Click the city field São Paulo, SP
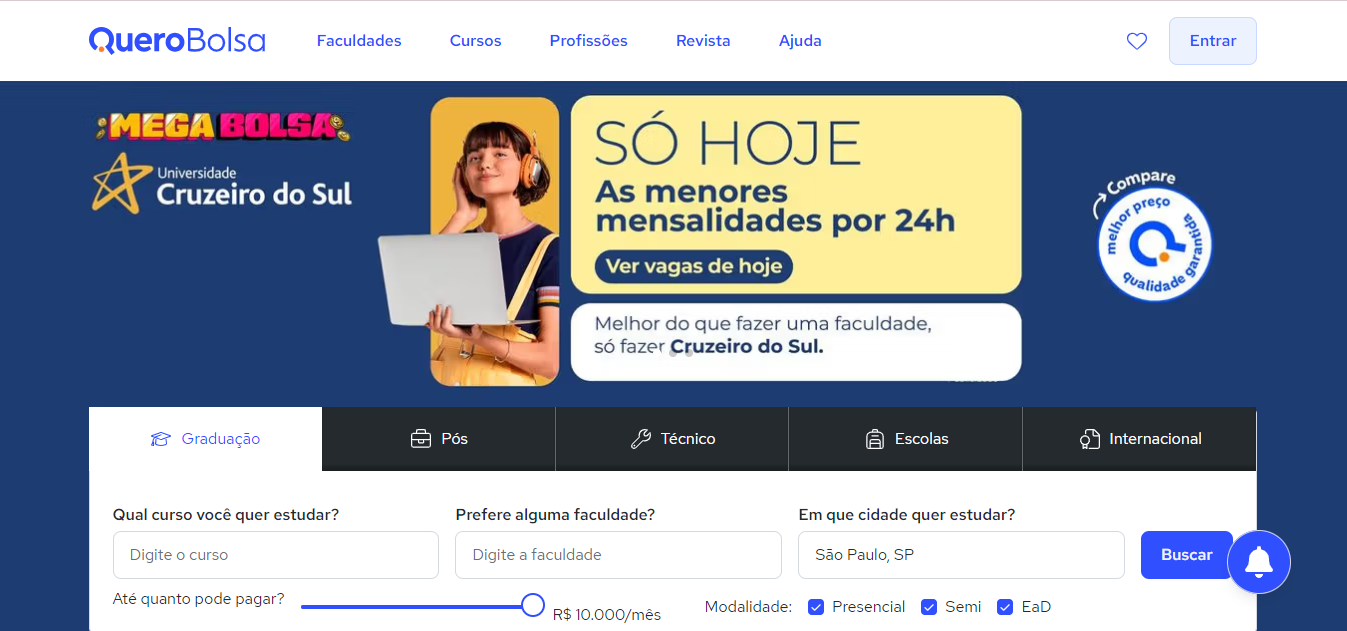The image size is (1347, 631). pos(961,555)
